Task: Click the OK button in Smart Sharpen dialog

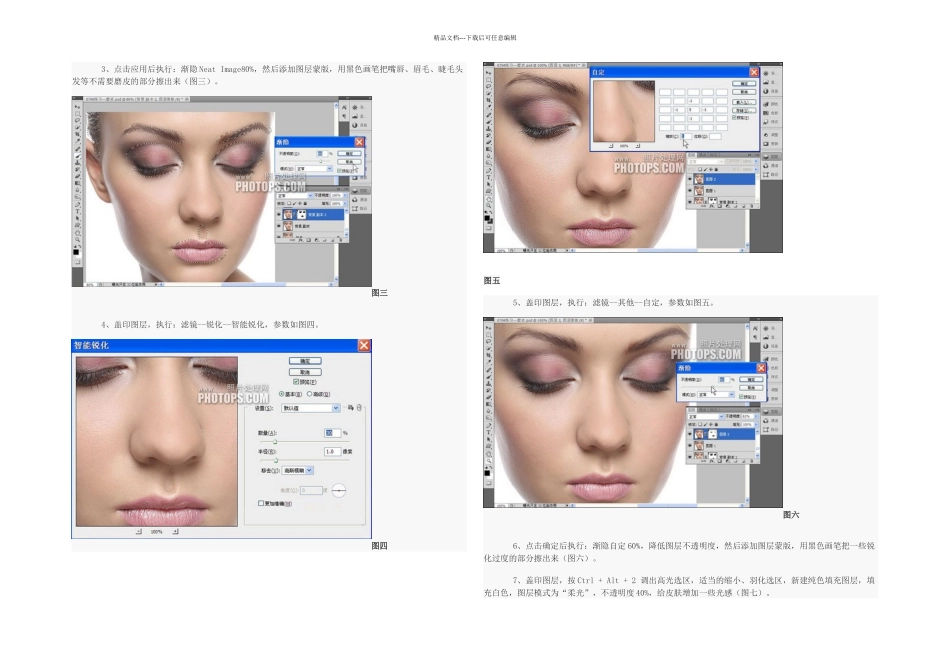Action: [x=304, y=360]
